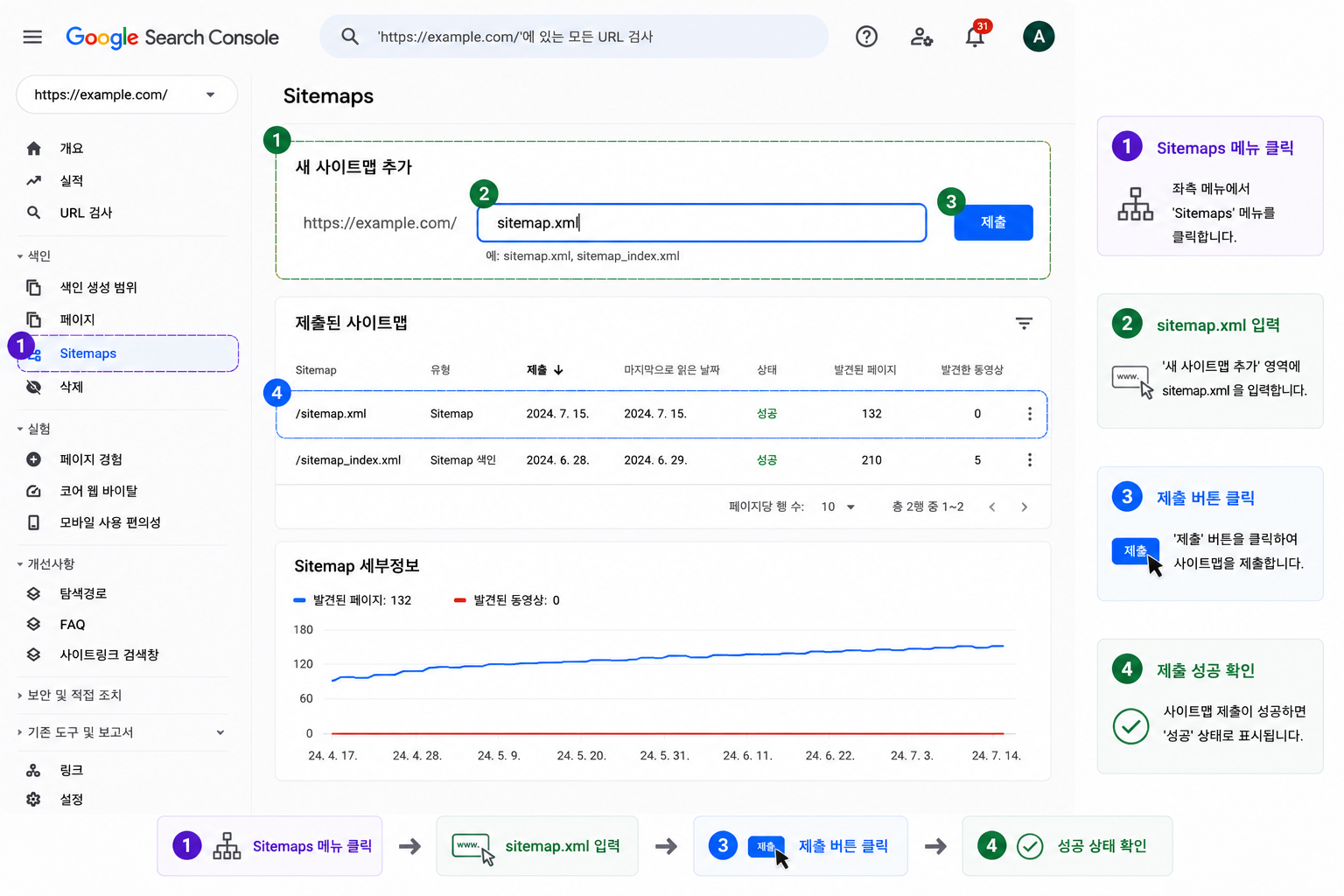
Task: Click the 탐색경로 layers icon
Action: [x=33, y=593]
